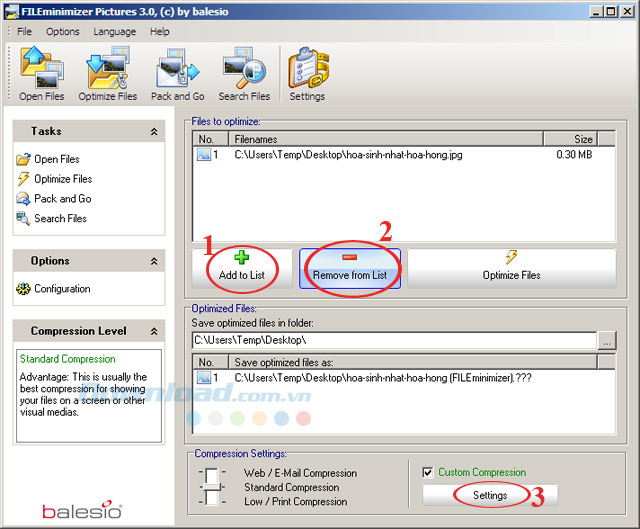This screenshot has height=529, width=640.
Task: Collapse the Compression Level panel
Action: coord(154,331)
